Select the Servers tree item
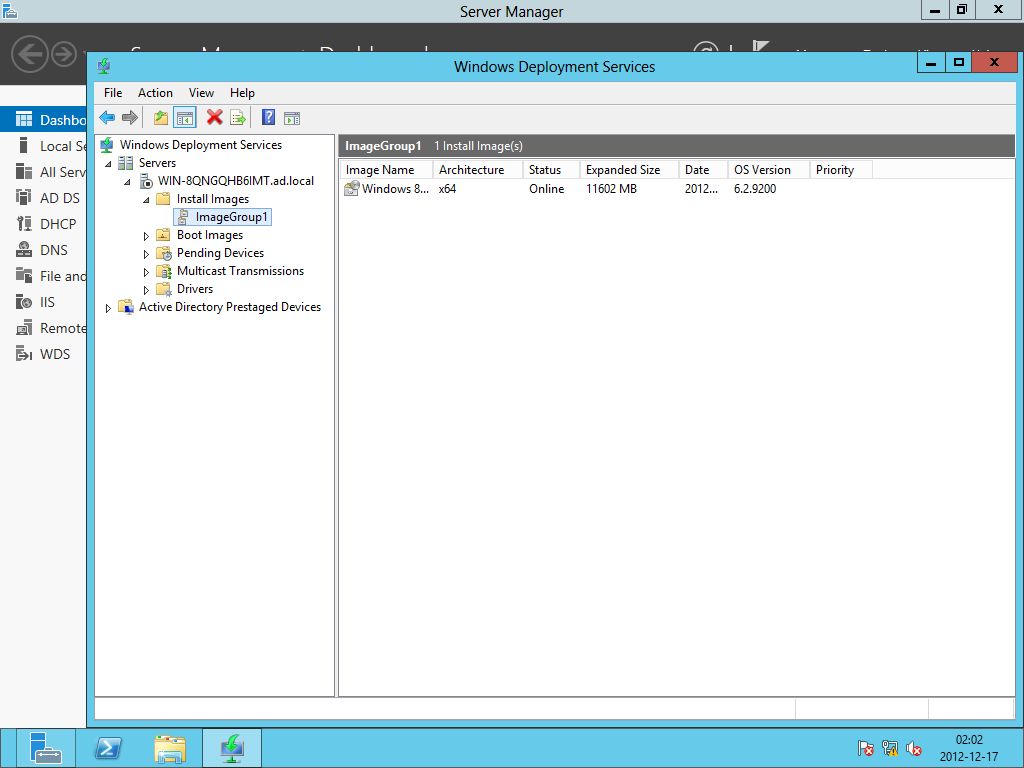The width and height of the screenshot is (1024, 768). point(157,163)
